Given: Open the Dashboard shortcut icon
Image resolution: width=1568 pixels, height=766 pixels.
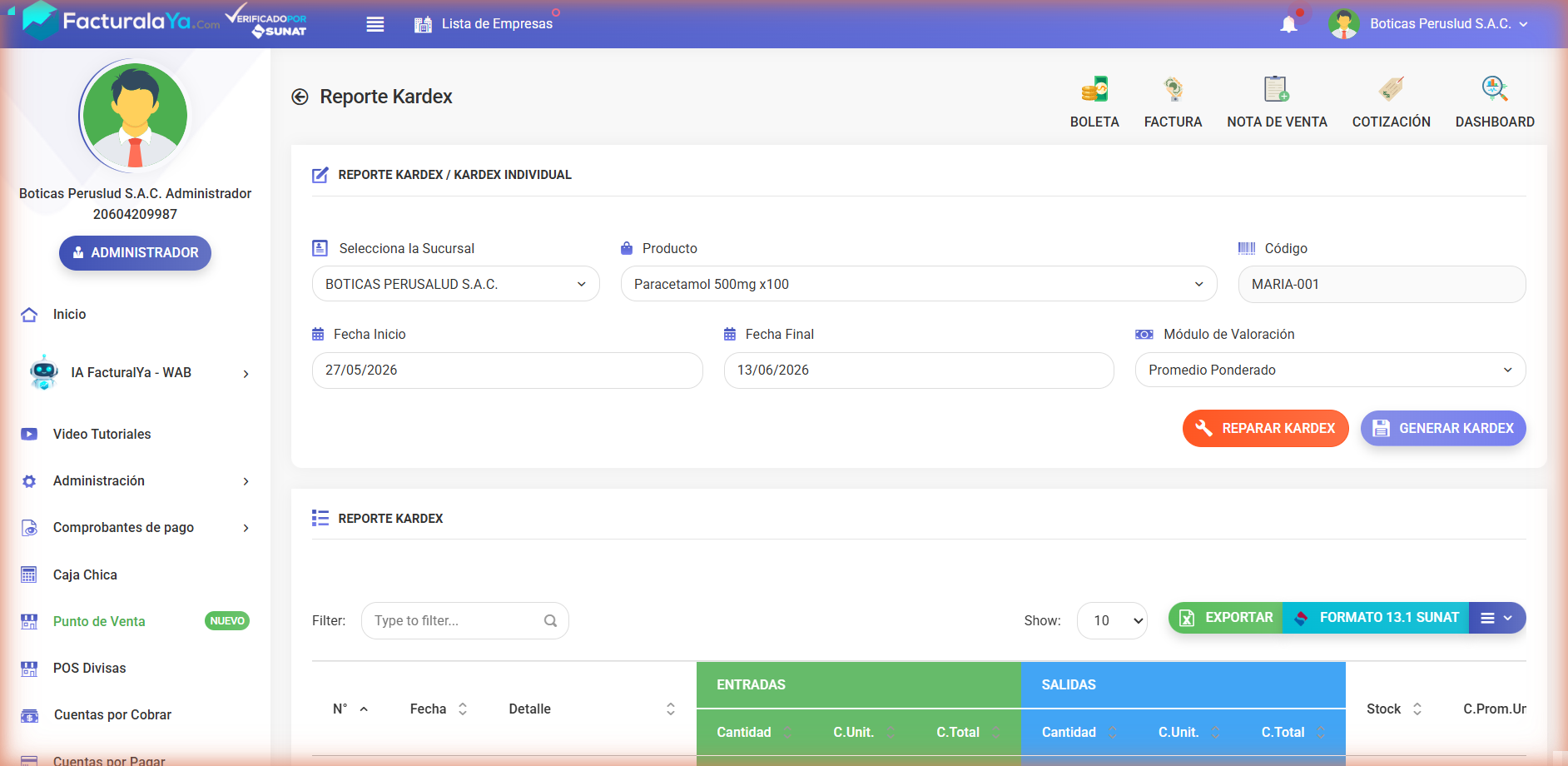Looking at the screenshot, I should point(1495,89).
